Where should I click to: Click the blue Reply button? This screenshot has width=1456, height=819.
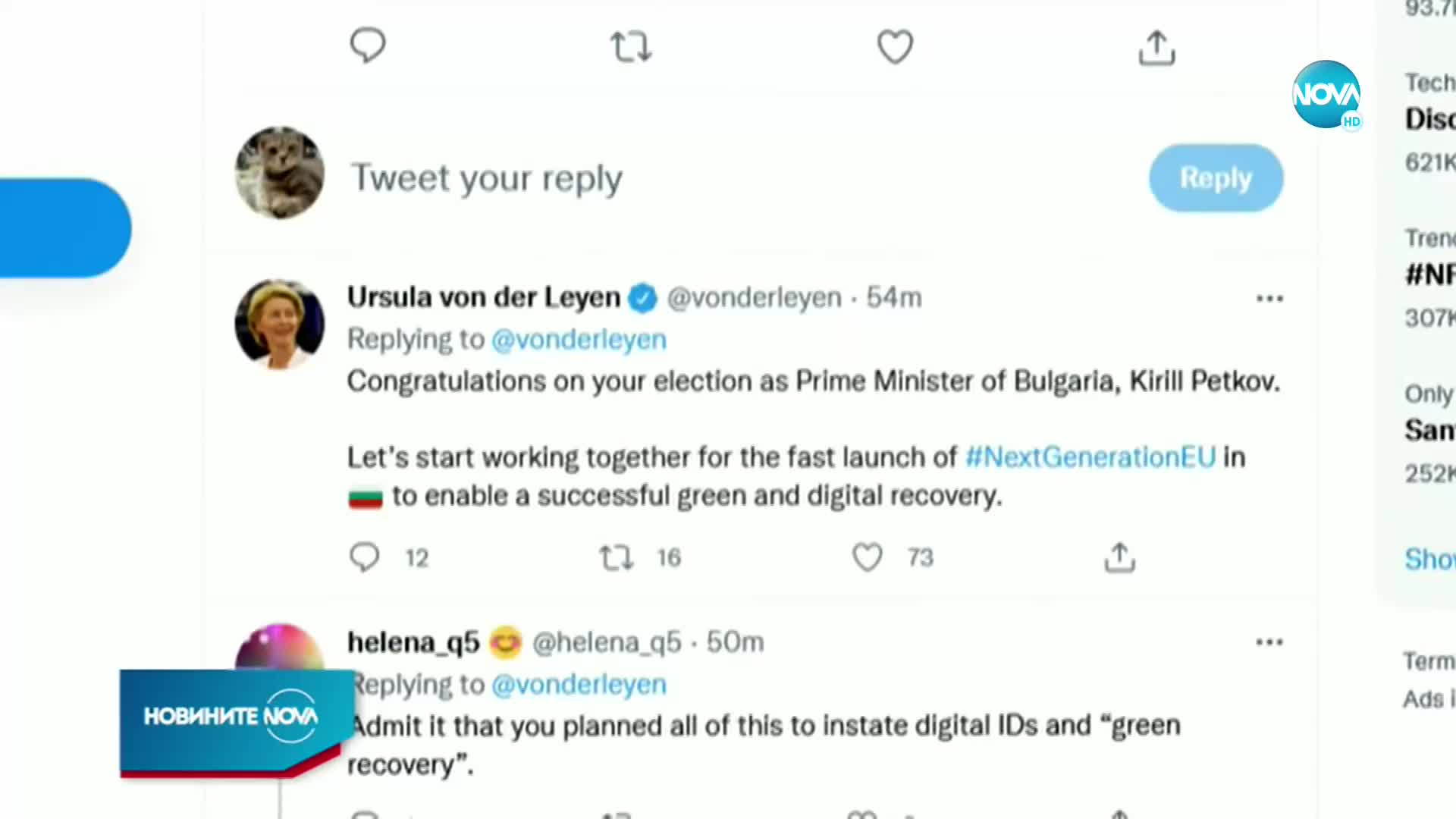(1216, 178)
